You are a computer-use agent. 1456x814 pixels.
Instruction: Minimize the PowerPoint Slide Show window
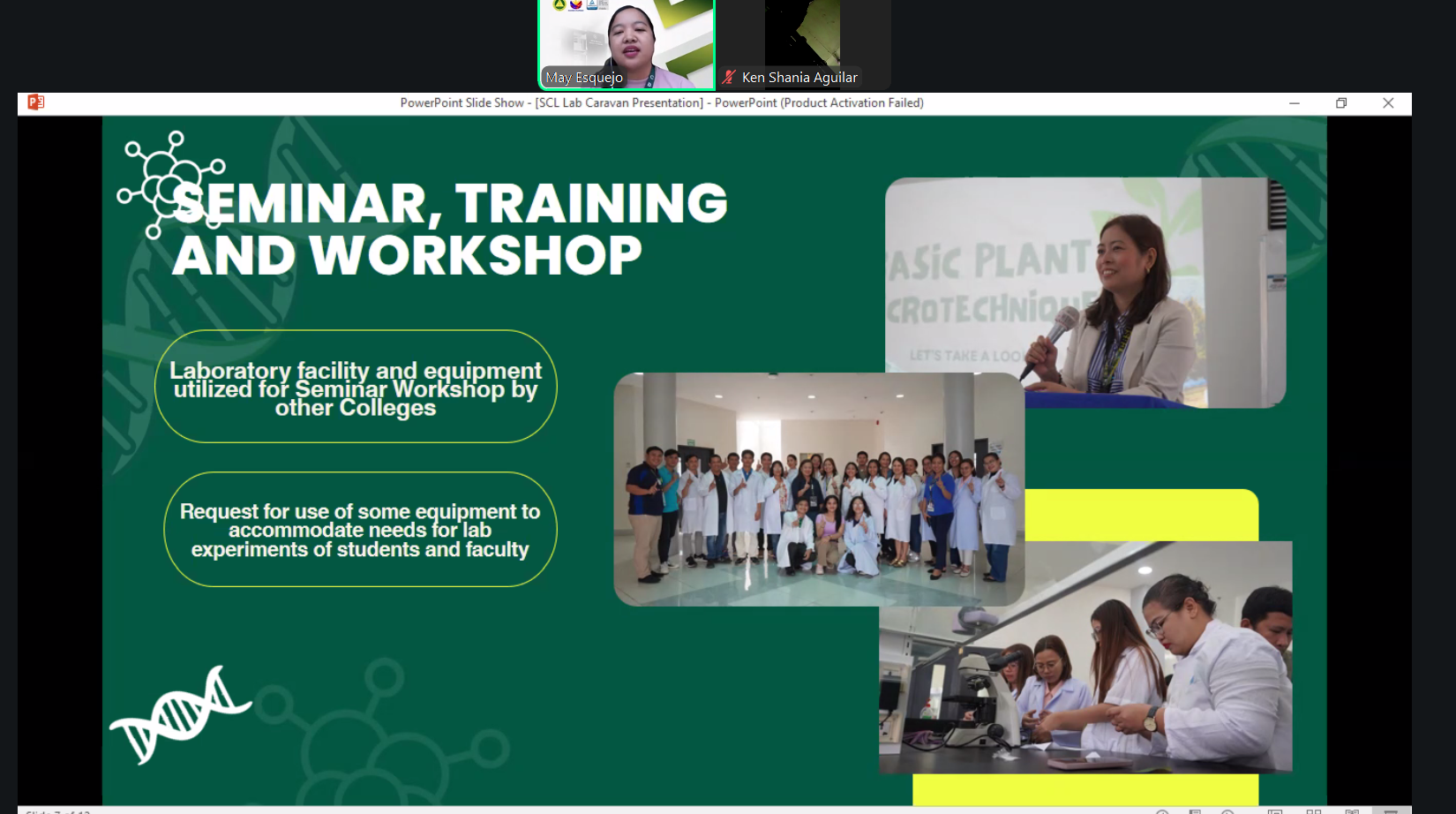point(1295,103)
